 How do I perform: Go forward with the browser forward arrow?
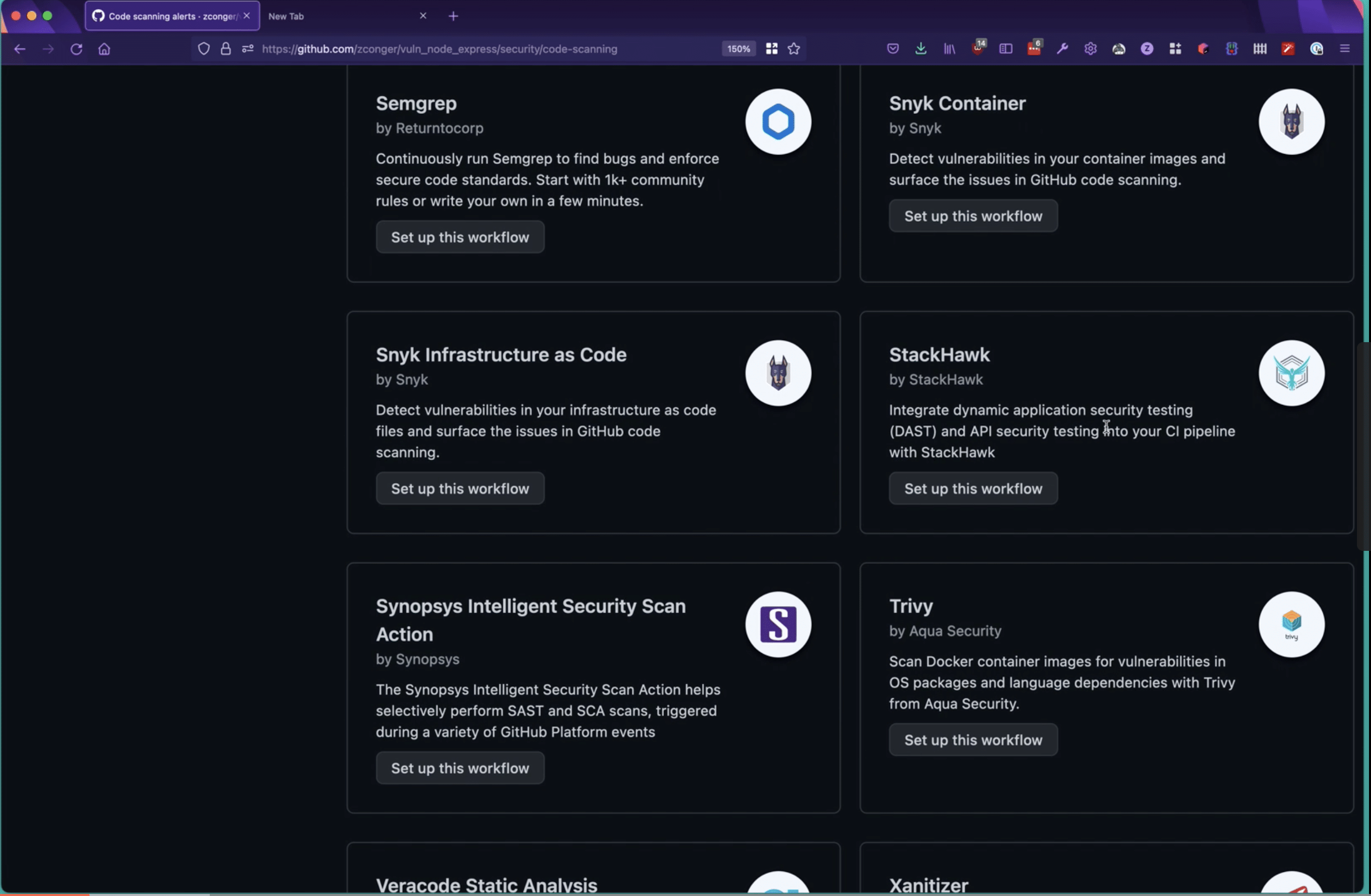[x=48, y=49]
